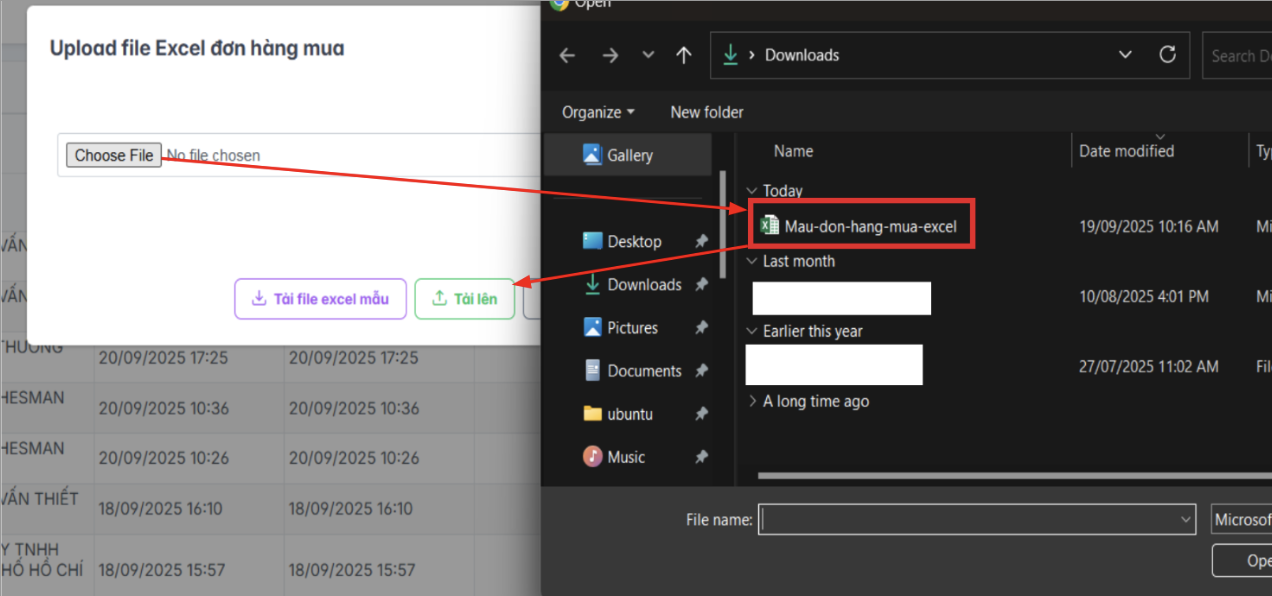1272x596 pixels.
Task: Select the Excel icon of Mau-don-hang-mua-excel
Action: 769,225
